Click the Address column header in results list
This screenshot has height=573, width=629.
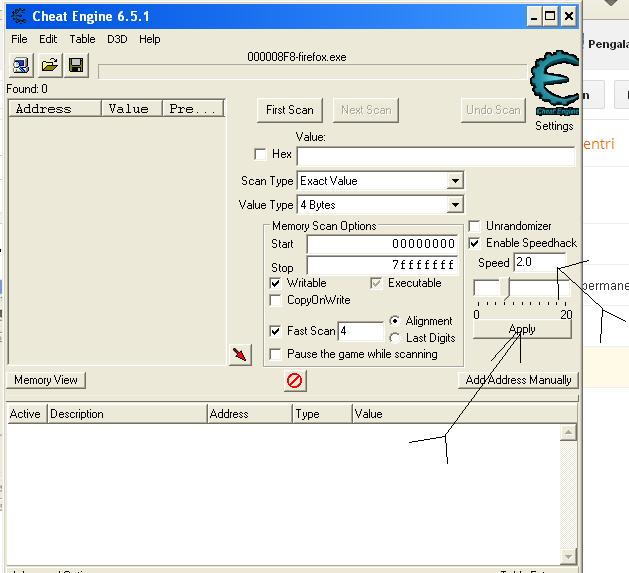click(55, 109)
